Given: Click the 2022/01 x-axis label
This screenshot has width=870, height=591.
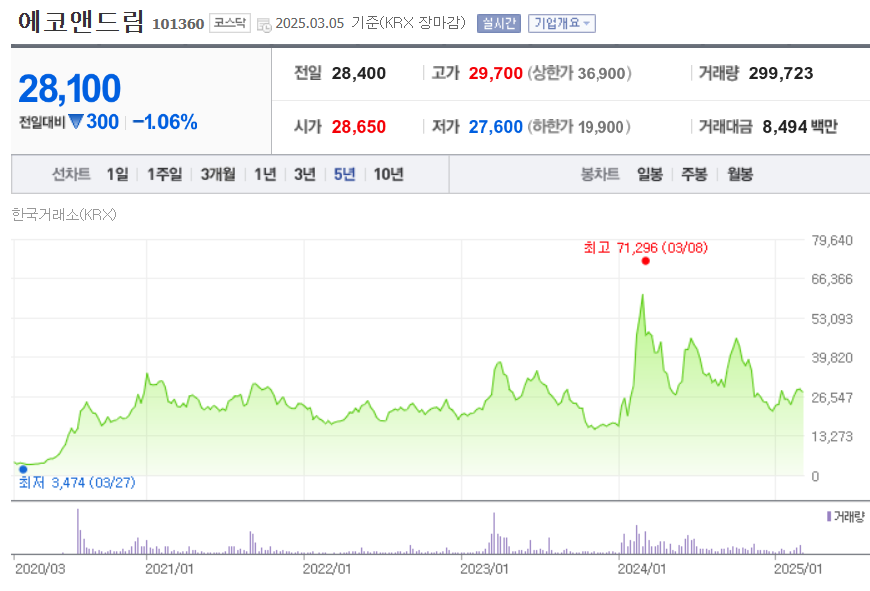Looking at the screenshot, I should tap(327, 569).
